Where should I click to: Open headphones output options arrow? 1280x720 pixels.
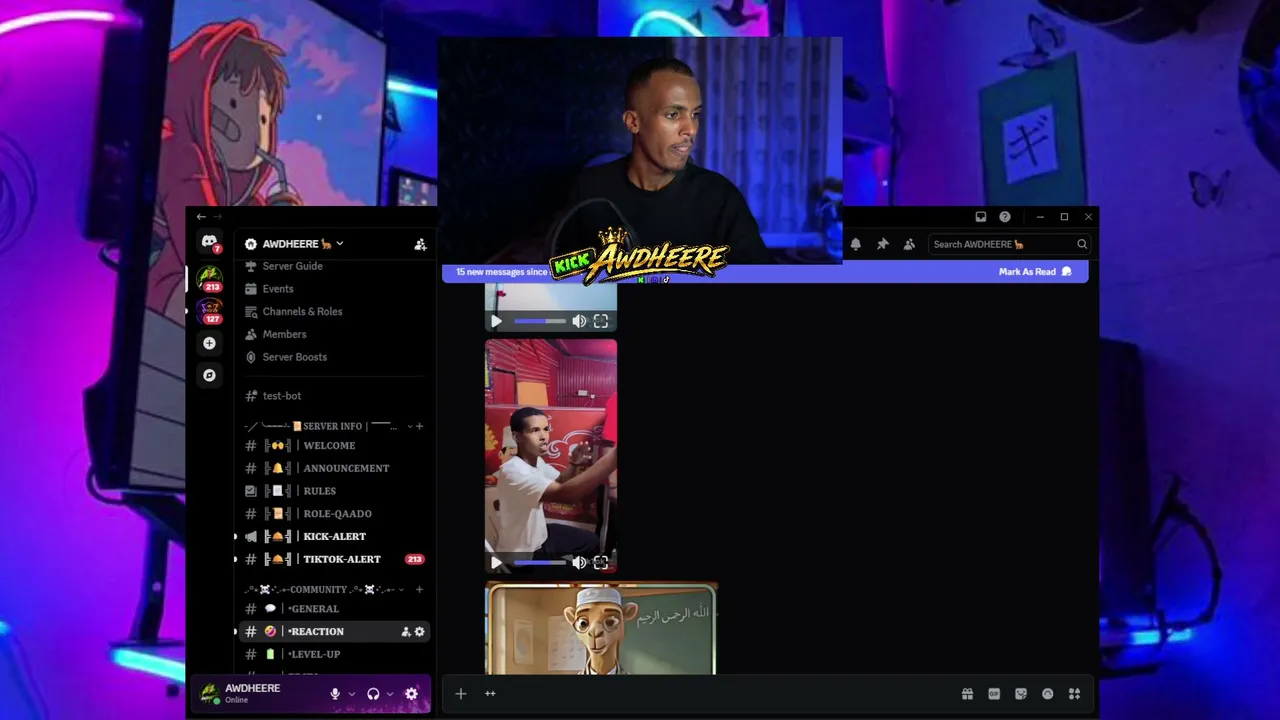point(390,694)
